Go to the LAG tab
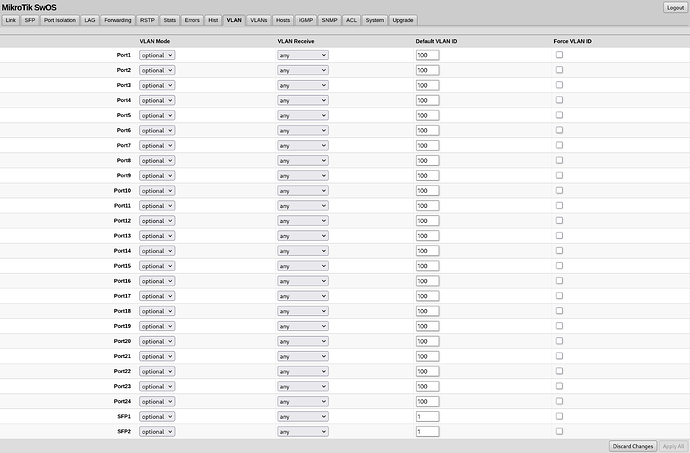 90,20
